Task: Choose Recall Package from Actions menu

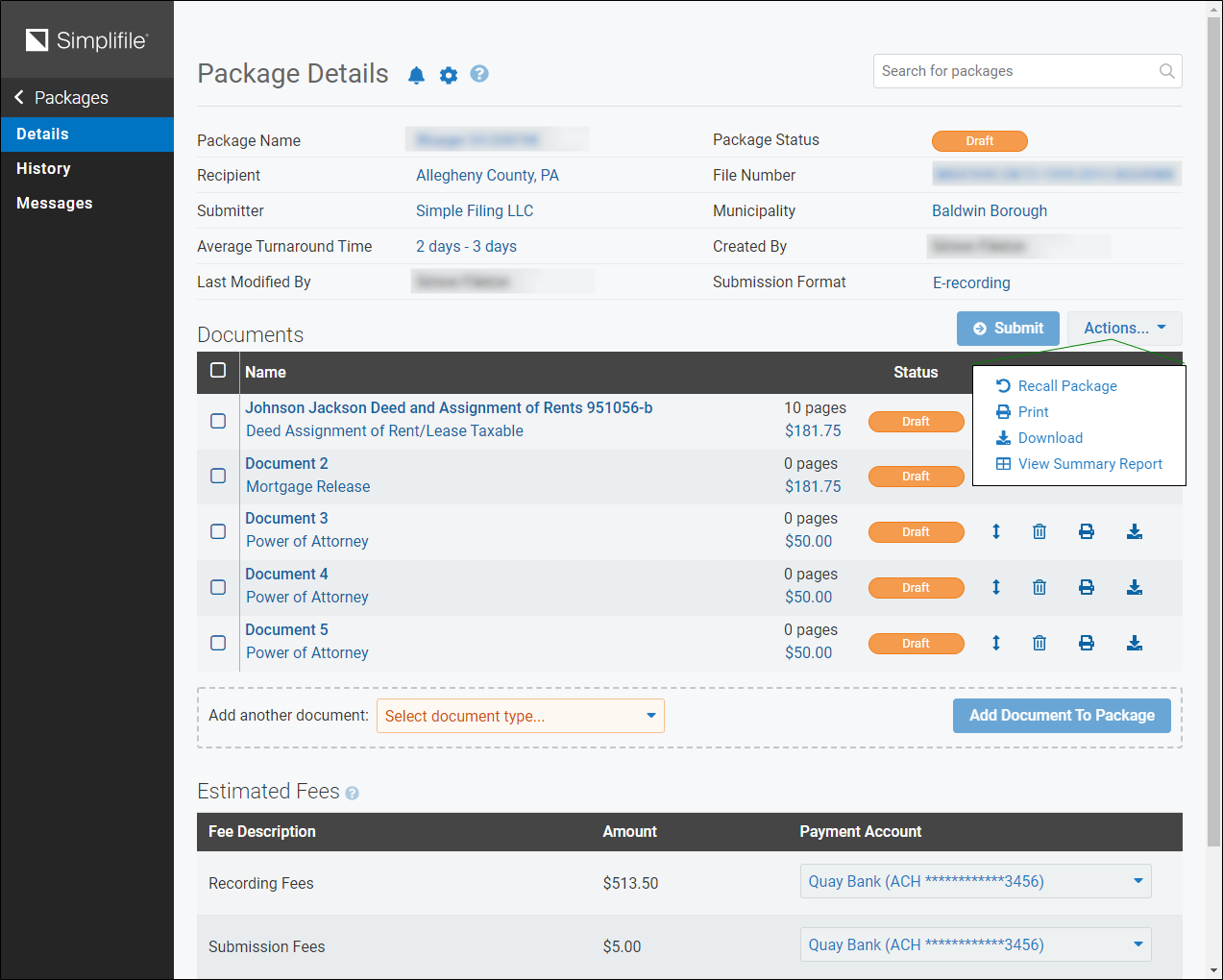Action: pos(1066,386)
